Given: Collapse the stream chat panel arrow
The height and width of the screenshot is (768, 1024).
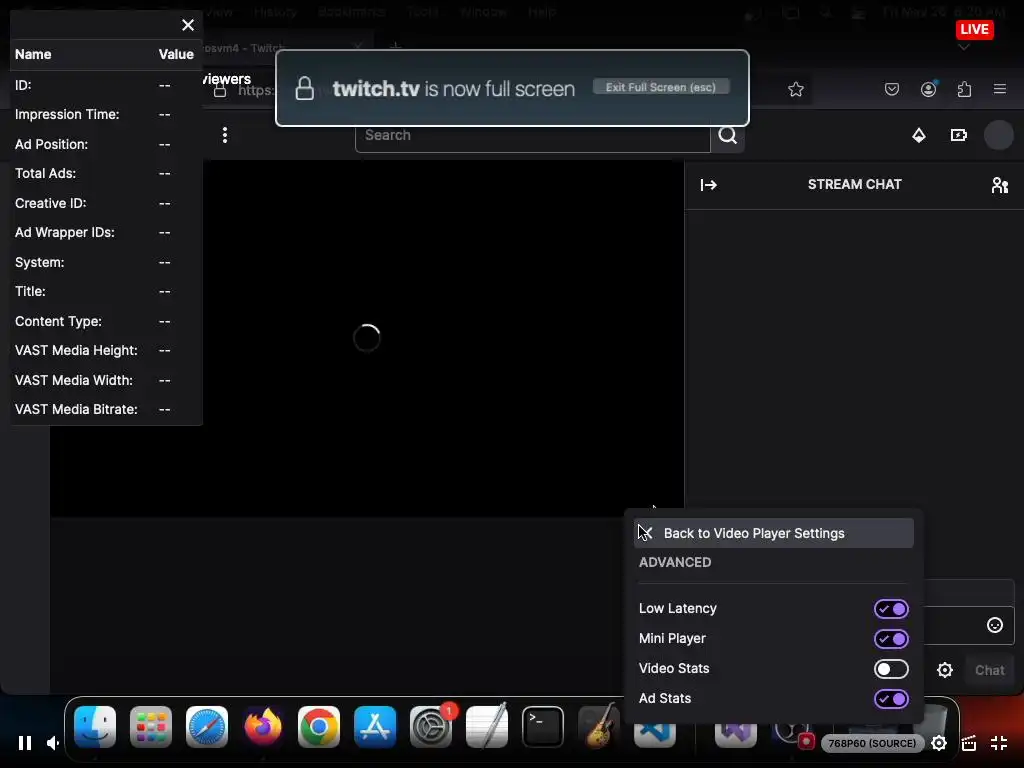Looking at the screenshot, I should click(x=709, y=185).
